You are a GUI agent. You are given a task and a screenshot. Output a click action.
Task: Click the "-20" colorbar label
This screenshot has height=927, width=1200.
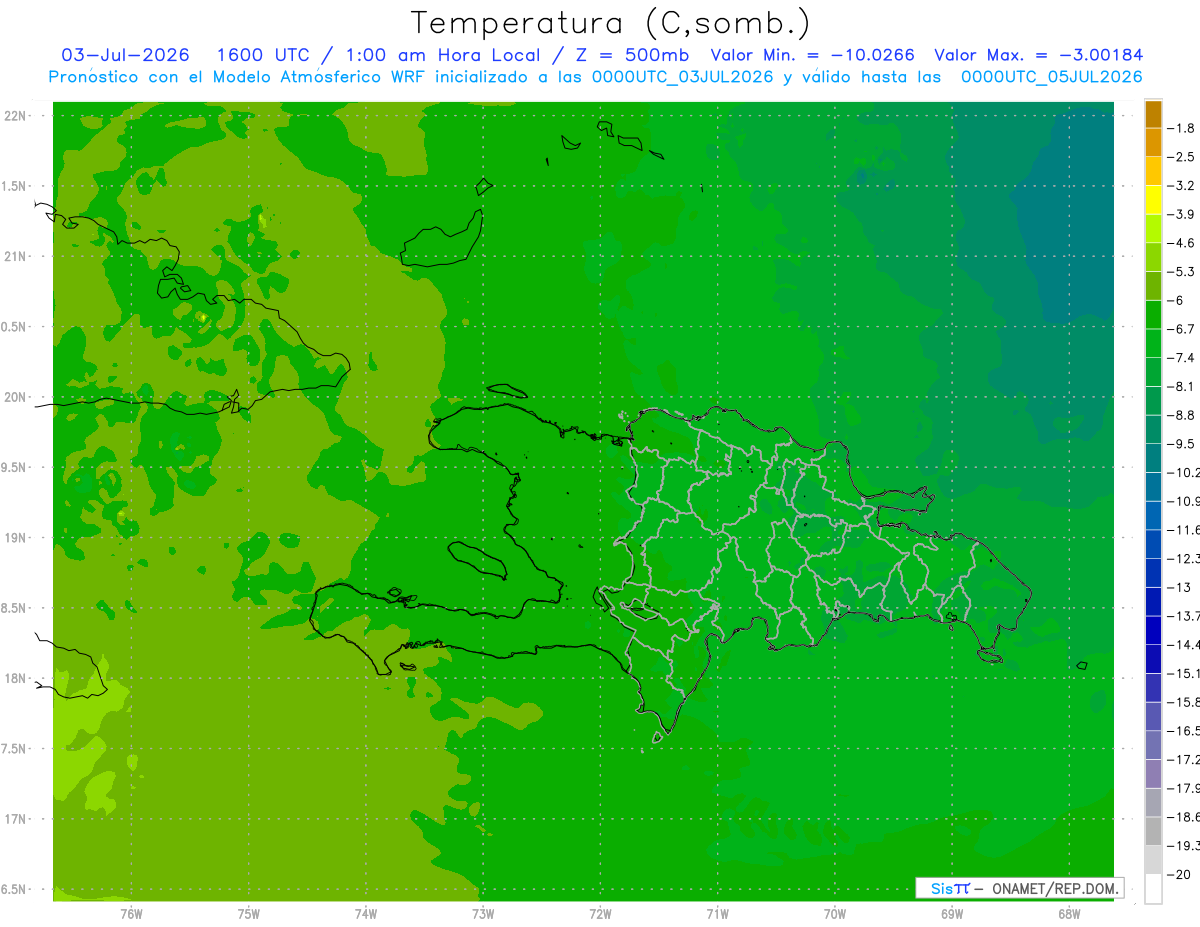pos(1181,874)
